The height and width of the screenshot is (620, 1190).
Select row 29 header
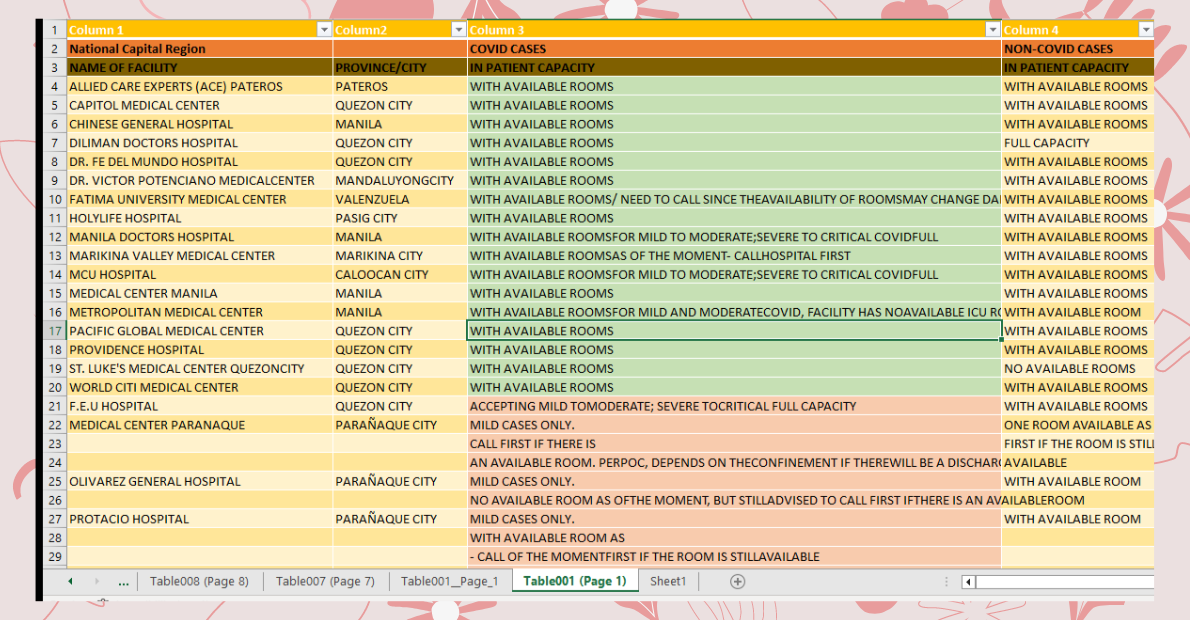point(55,556)
